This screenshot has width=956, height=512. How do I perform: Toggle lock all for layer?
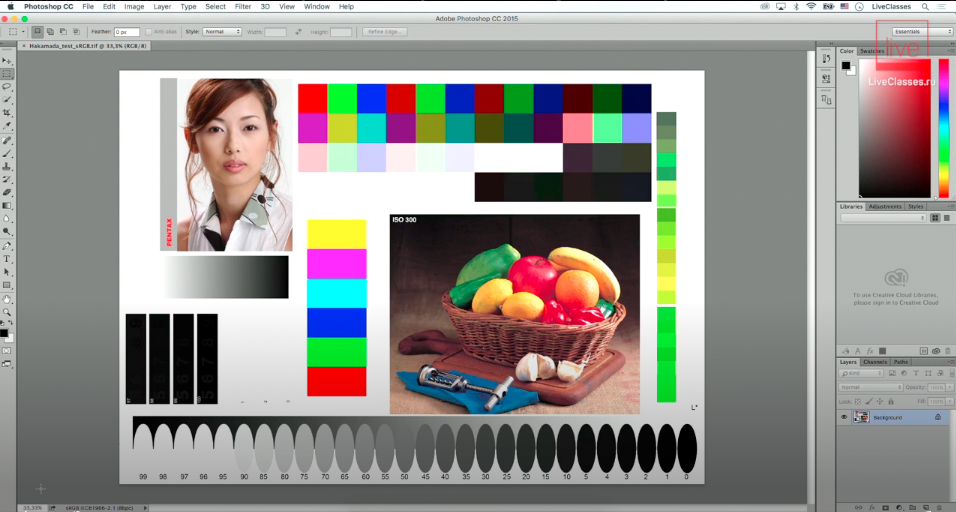point(891,402)
